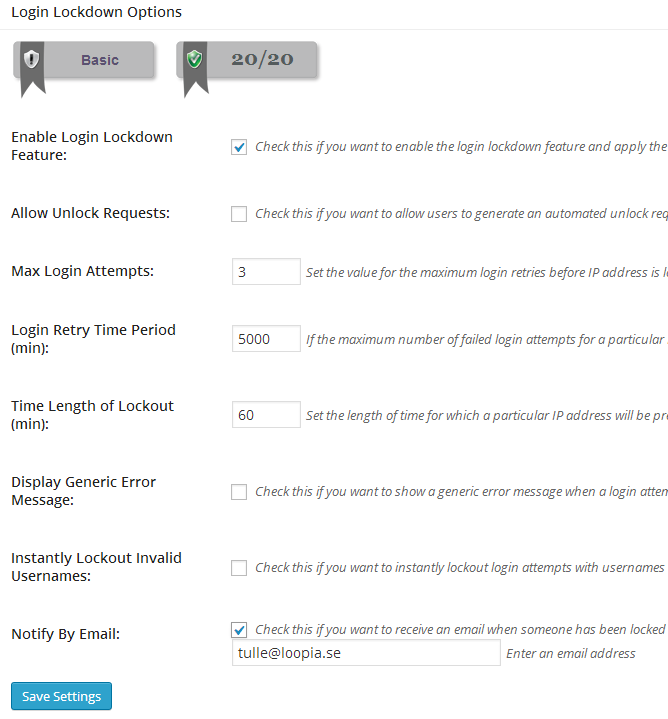This screenshot has height=719, width=668.
Task: Click the Login Lockdown Options heading
Action: (96, 12)
